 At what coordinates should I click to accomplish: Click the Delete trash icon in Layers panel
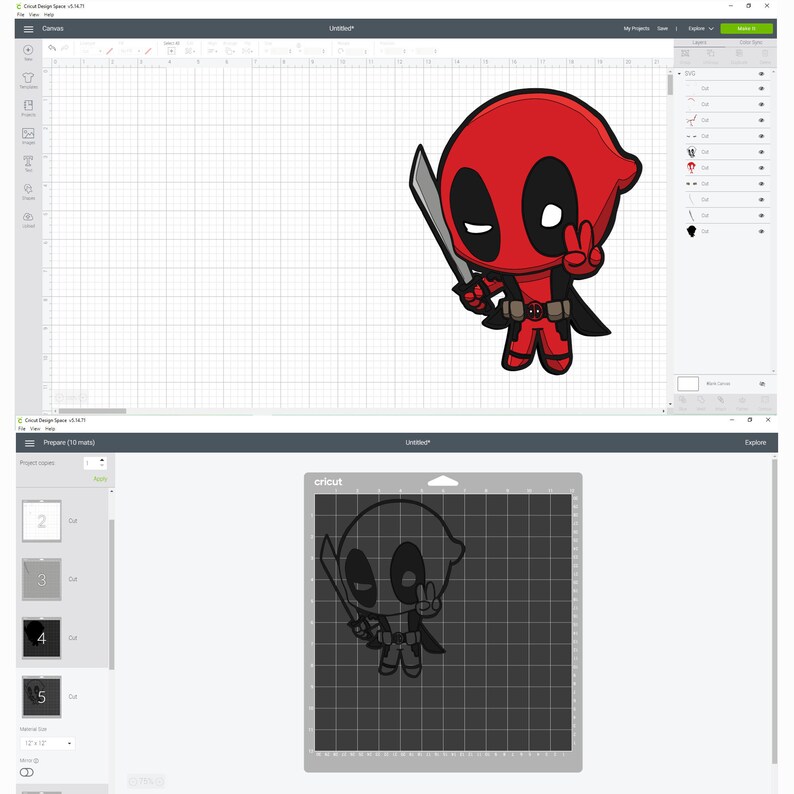(x=765, y=54)
